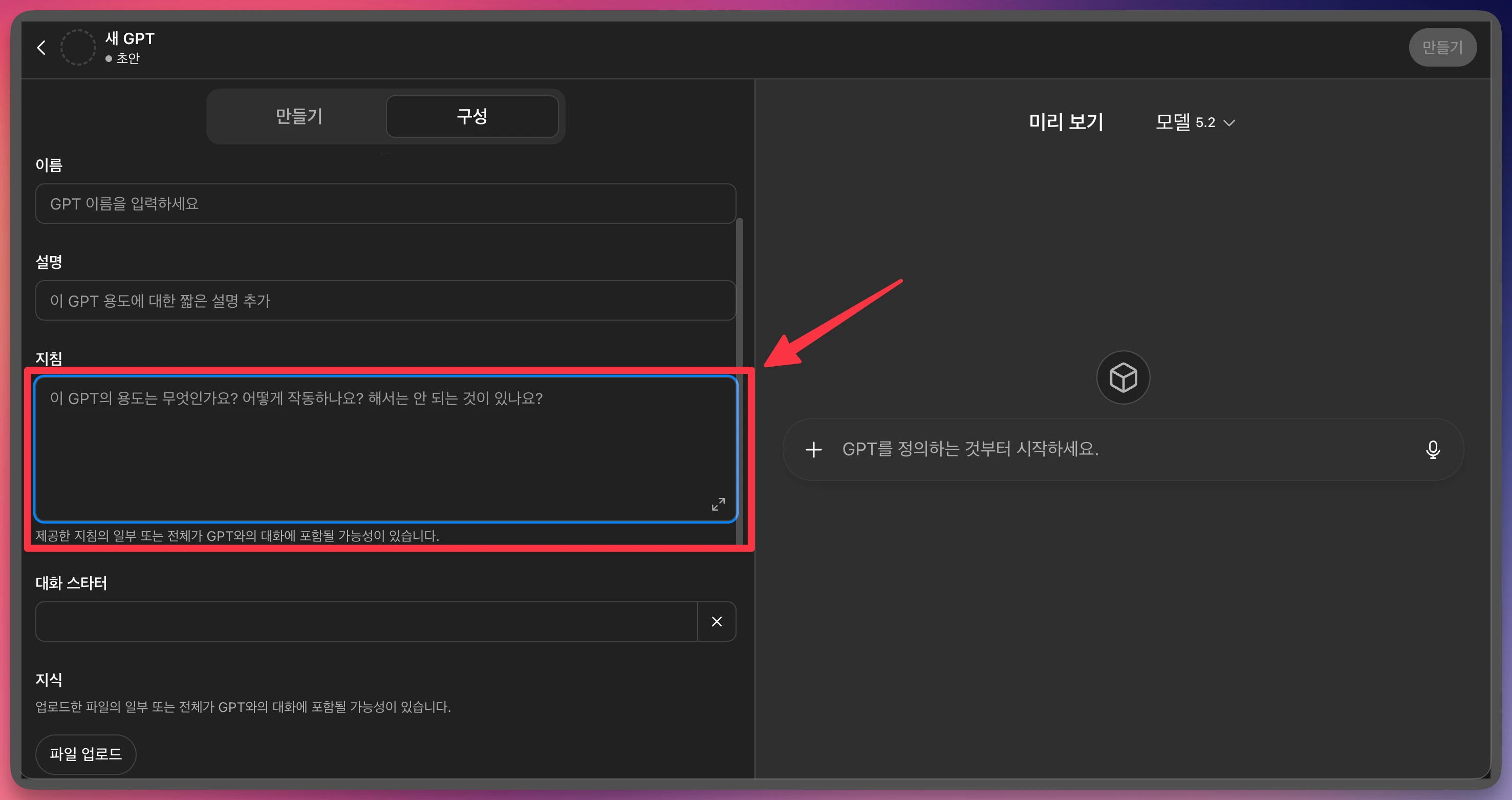Click the X to remove the conversation starter
Screen dimensions: 1512x800
pos(716,621)
